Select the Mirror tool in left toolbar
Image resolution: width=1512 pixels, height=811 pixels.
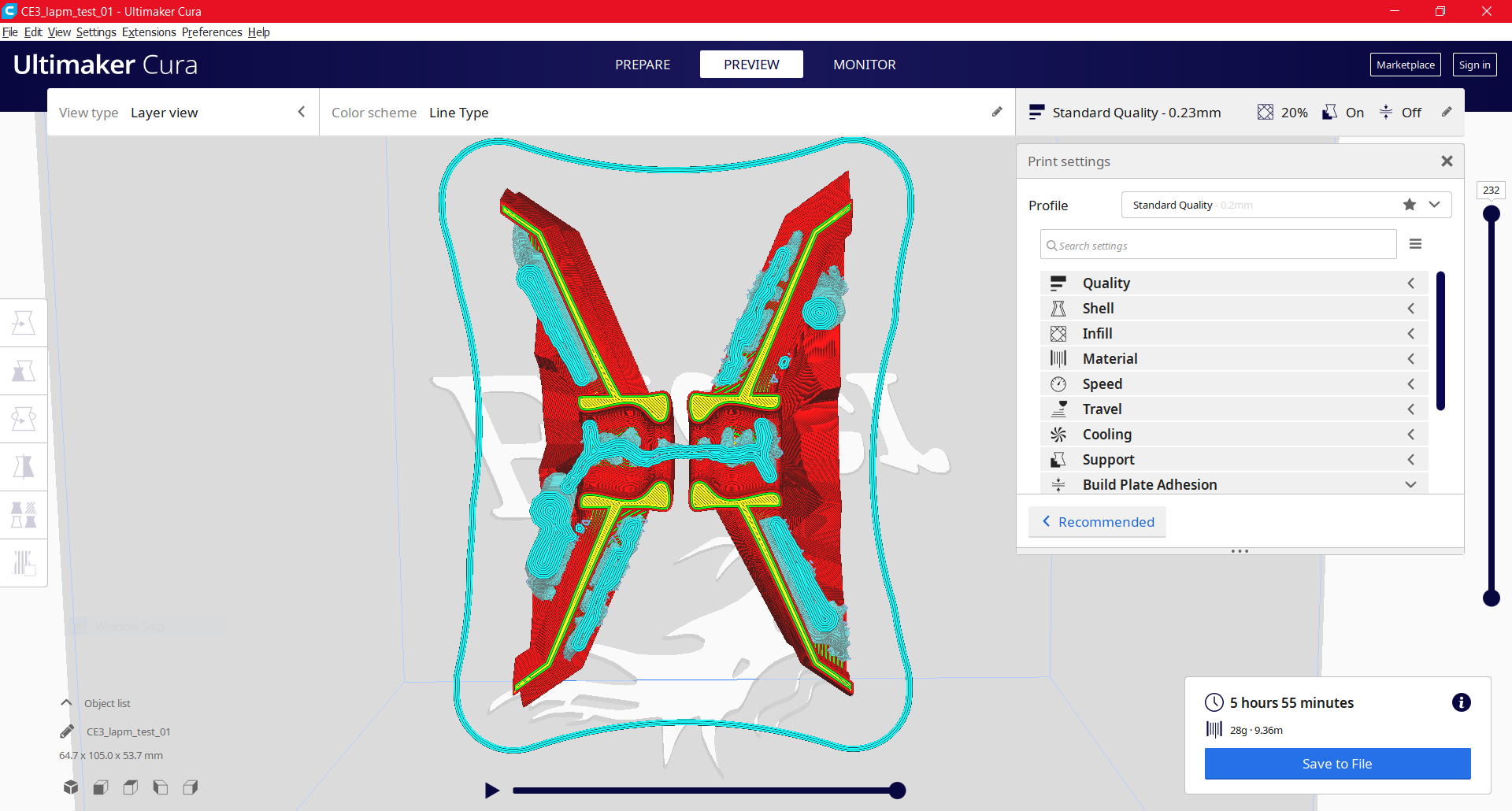(24, 467)
